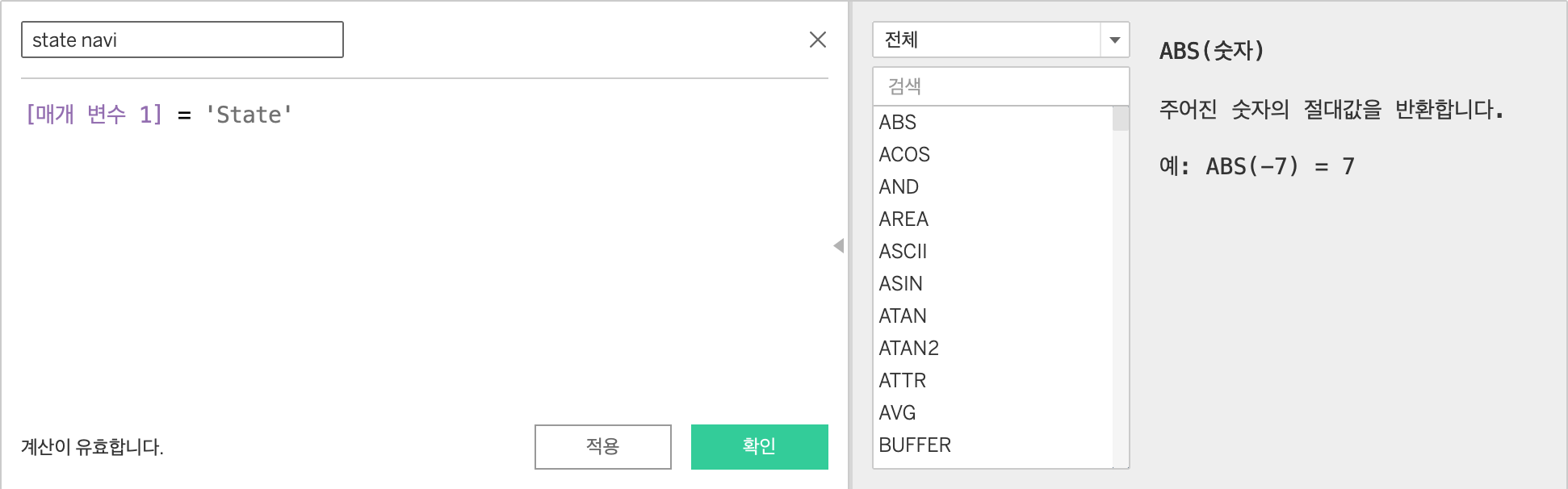Screen dimensions: 1568x489
Task: Edit the calculation name field state navi
Action: [x=182, y=40]
